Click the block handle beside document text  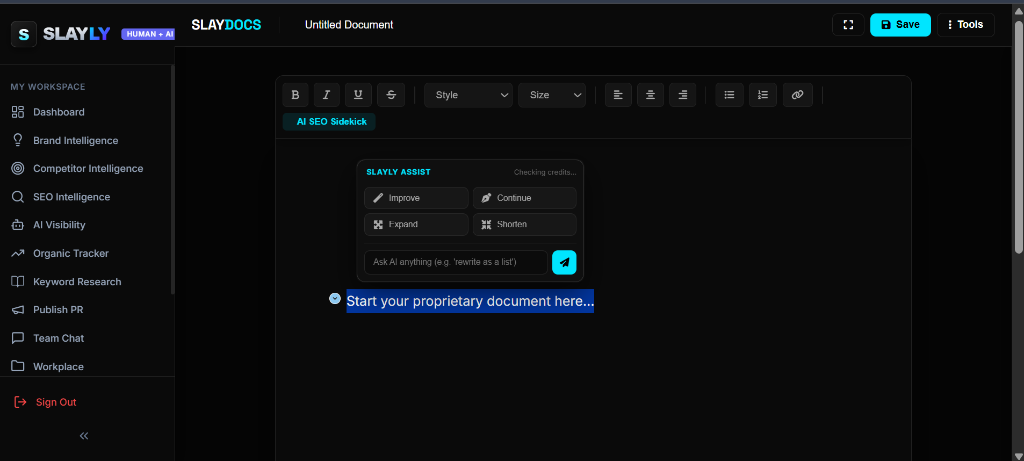pos(335,298)
